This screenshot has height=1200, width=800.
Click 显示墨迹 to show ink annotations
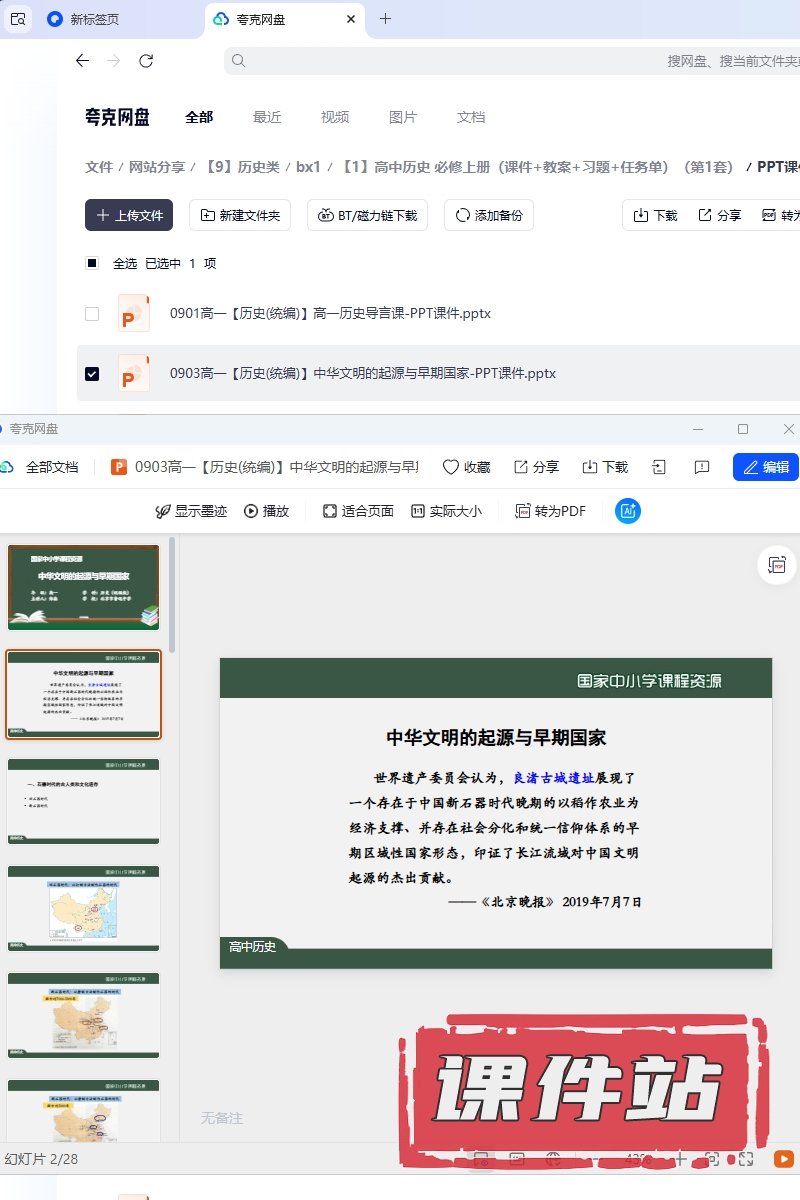(x=191, y=511)
